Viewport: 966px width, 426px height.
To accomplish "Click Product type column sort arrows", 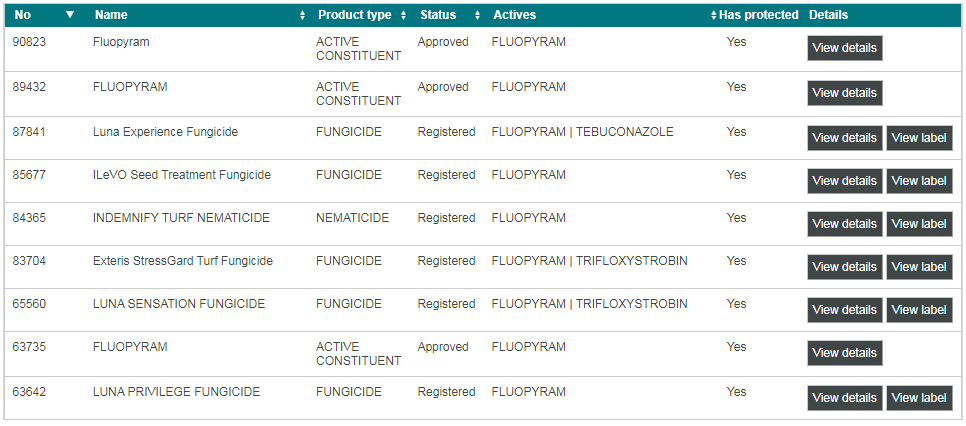I will (x=403, y=16).
